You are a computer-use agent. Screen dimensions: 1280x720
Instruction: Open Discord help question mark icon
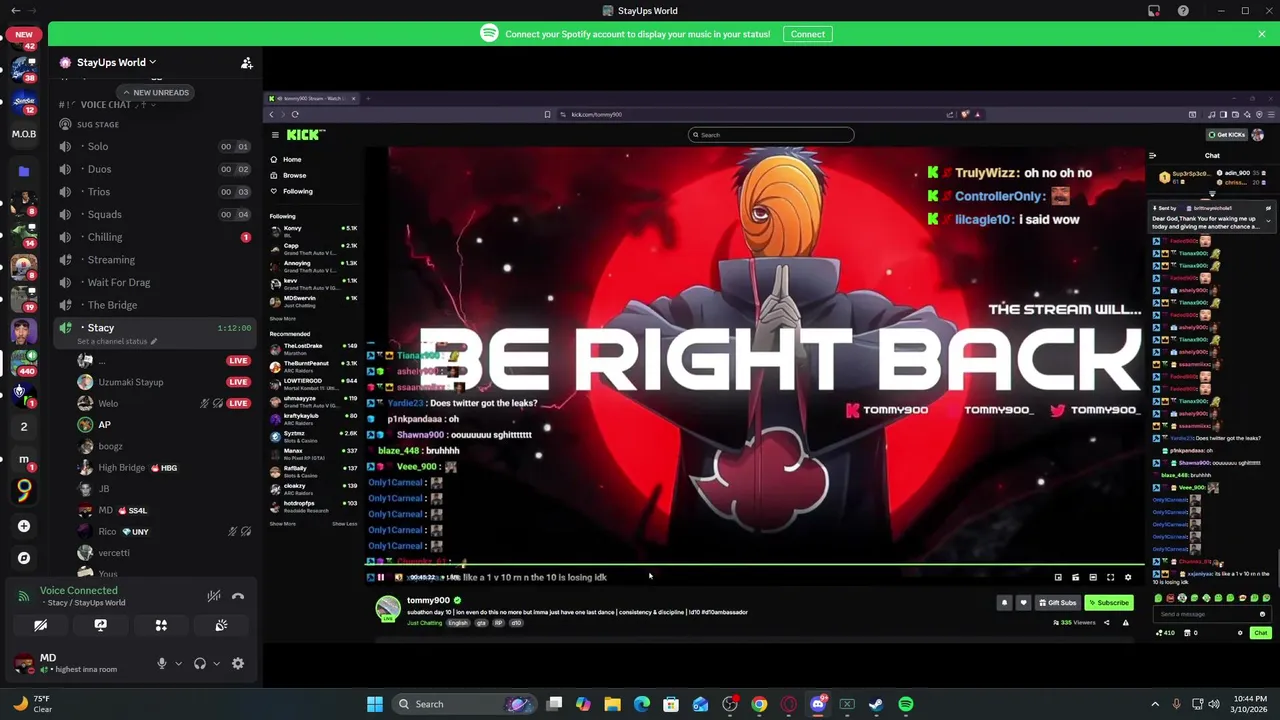tap(1183, 11)
